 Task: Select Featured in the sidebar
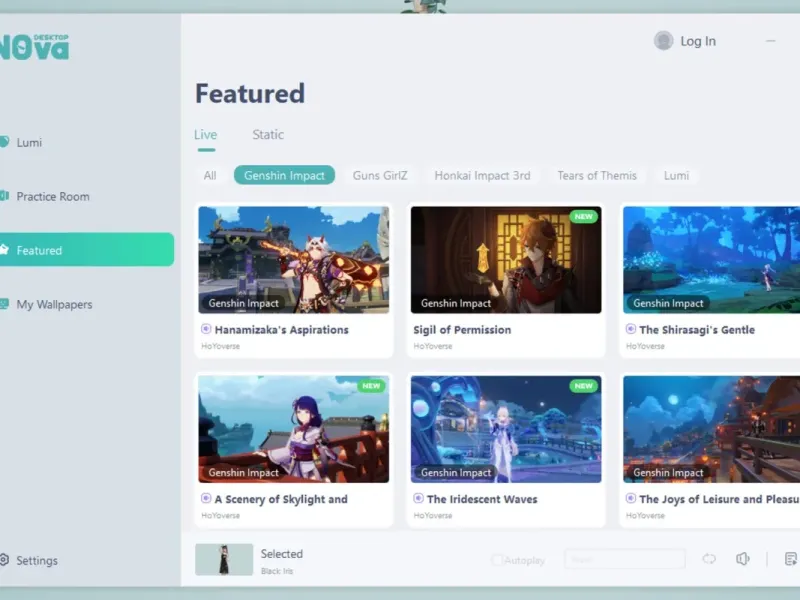tap(87, 250)
